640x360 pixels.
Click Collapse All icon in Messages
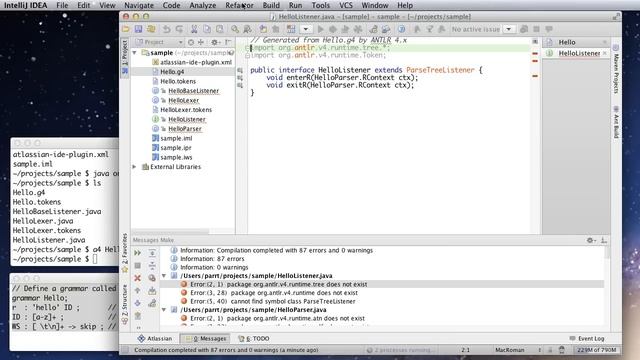[152, 265]
